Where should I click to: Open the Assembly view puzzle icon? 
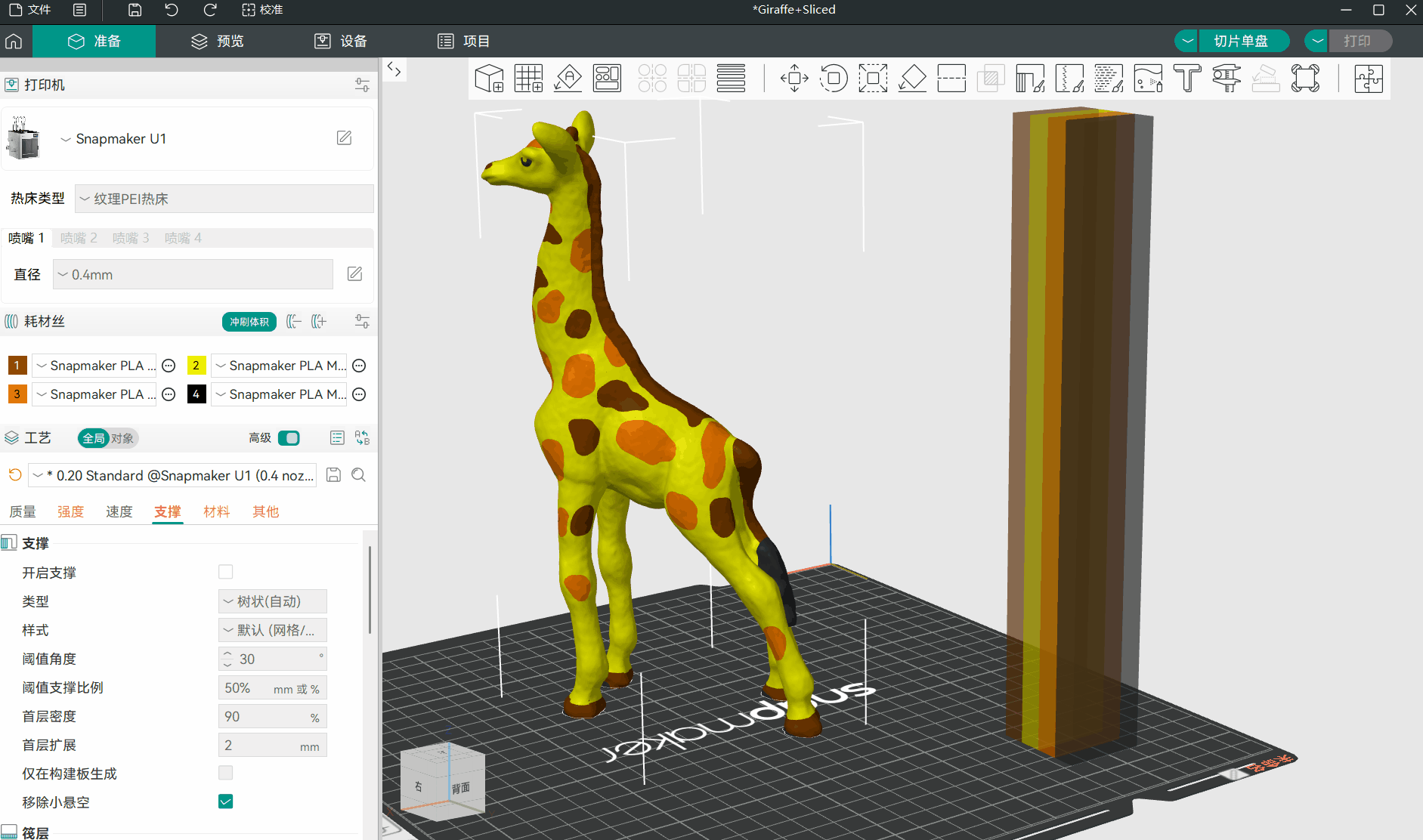pos(1368,78)
